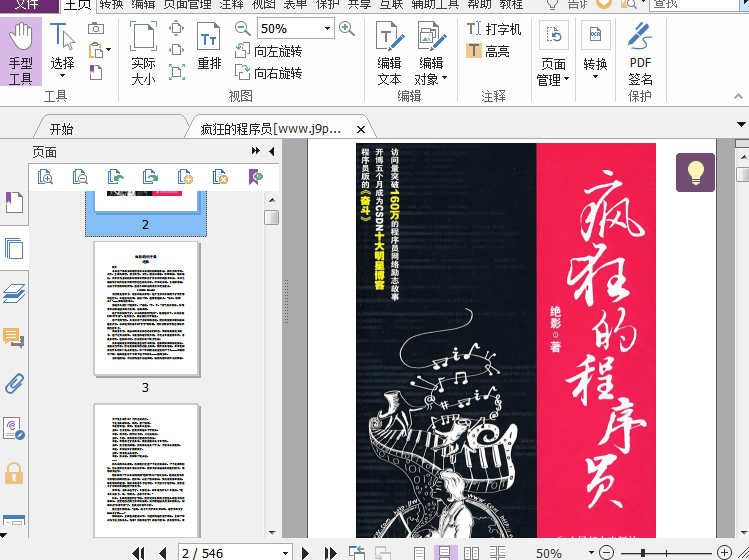The height and width of the screenshot is (560, 749).
Task: Click PDF Sign (PDF签名) button
Action: tap(640, 54)
